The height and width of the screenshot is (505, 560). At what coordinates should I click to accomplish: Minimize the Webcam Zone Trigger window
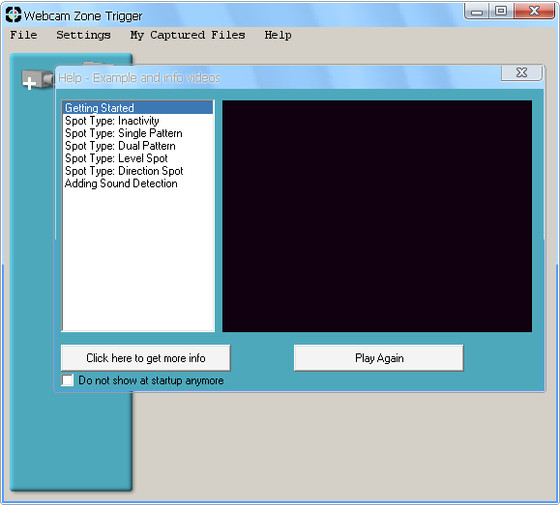click(477, 11)
